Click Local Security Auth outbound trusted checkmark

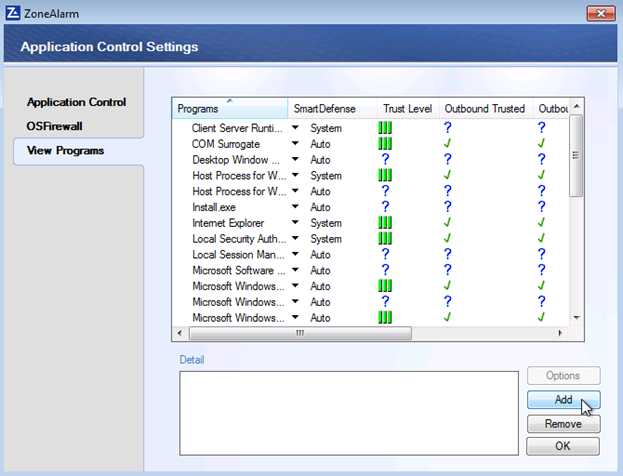pos(447,239)
